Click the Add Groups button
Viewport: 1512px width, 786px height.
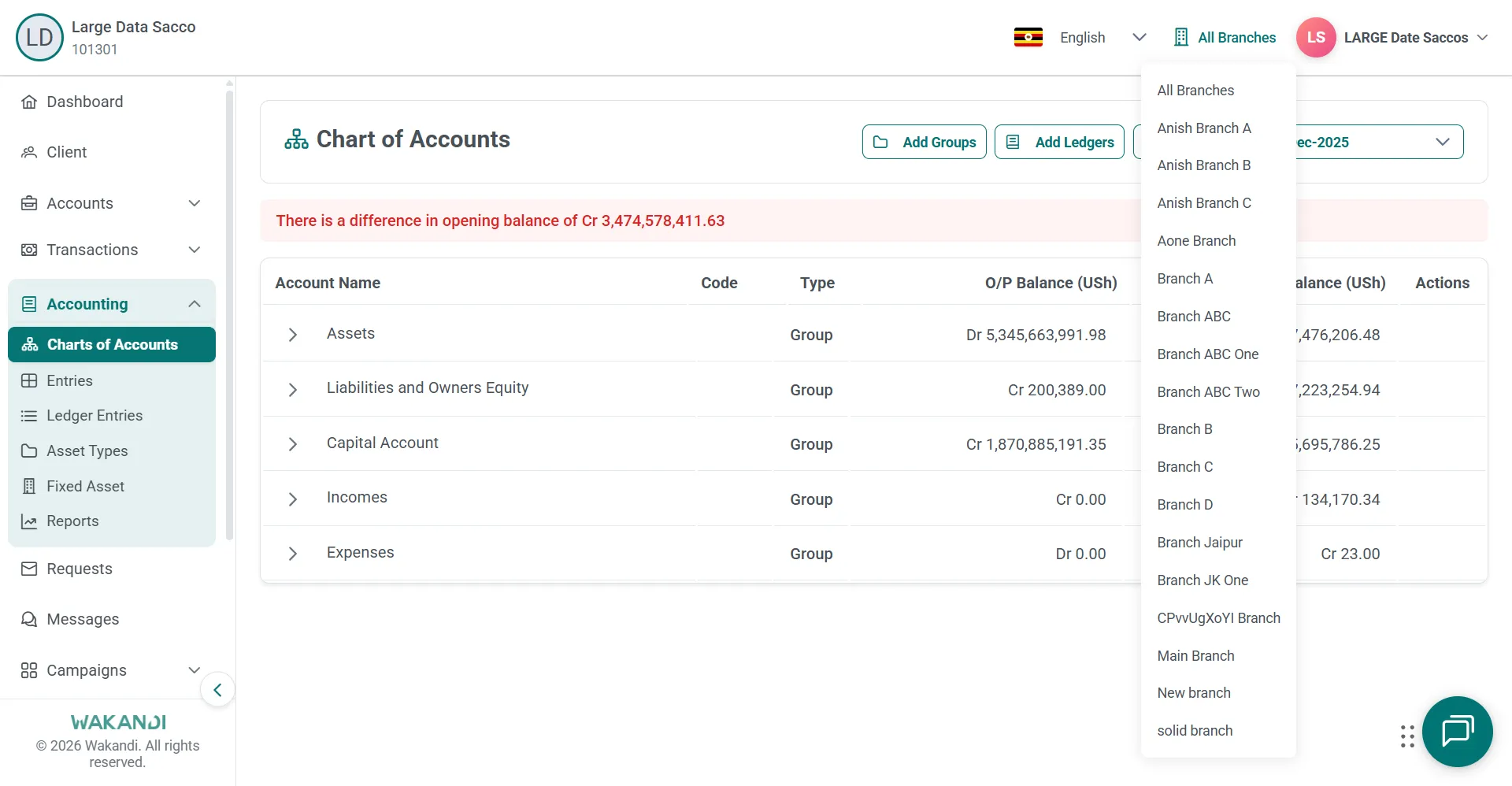[924, 142]
